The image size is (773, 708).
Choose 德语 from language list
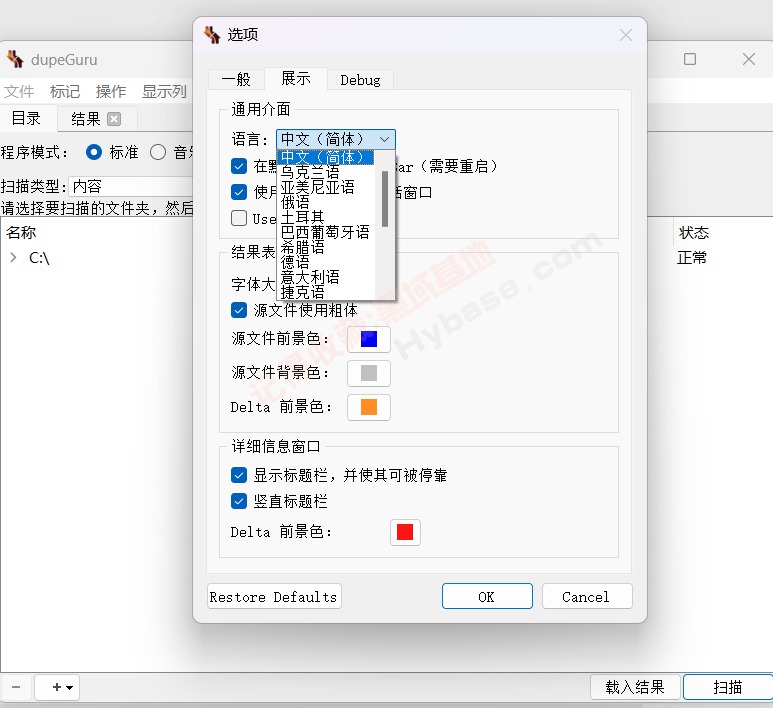[325, 262]
